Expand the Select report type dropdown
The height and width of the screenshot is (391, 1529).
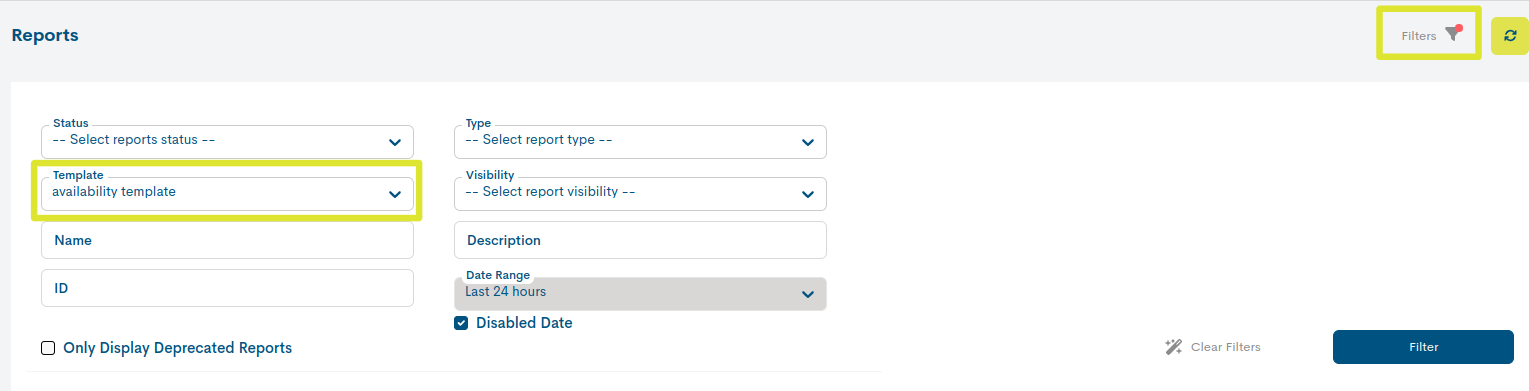(640, 141)
